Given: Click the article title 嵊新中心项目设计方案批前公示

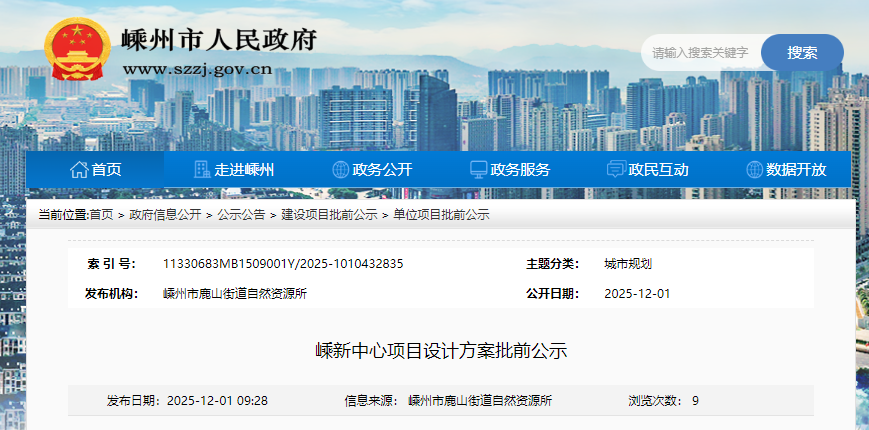Looking at the screenshot, I should [441, 351].
